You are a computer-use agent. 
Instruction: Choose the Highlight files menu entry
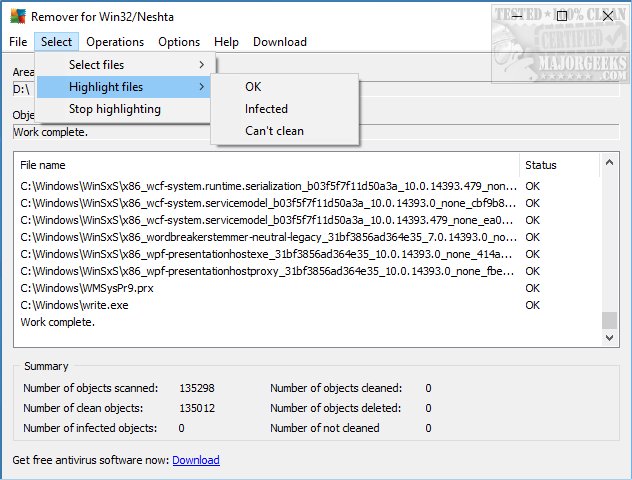point(123,87)
